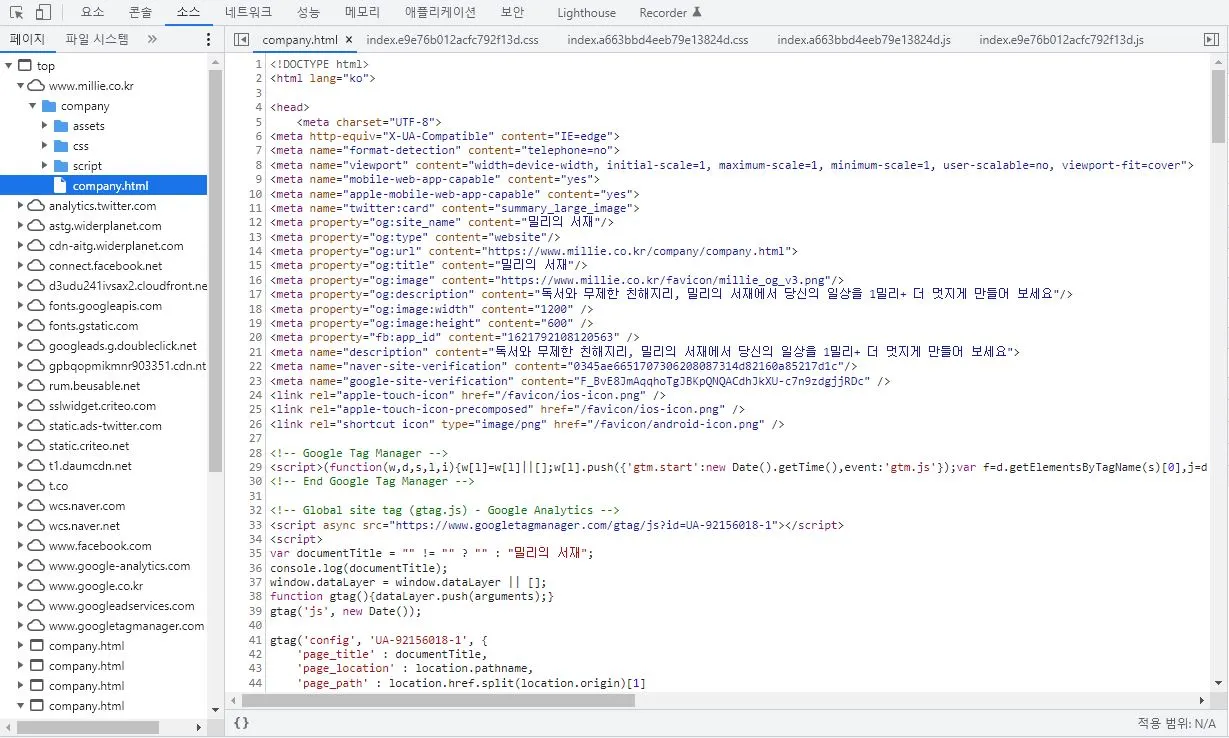Screen dimensions: 1229x738
Task: Click the css folder icon
Action: coord(61,146)
